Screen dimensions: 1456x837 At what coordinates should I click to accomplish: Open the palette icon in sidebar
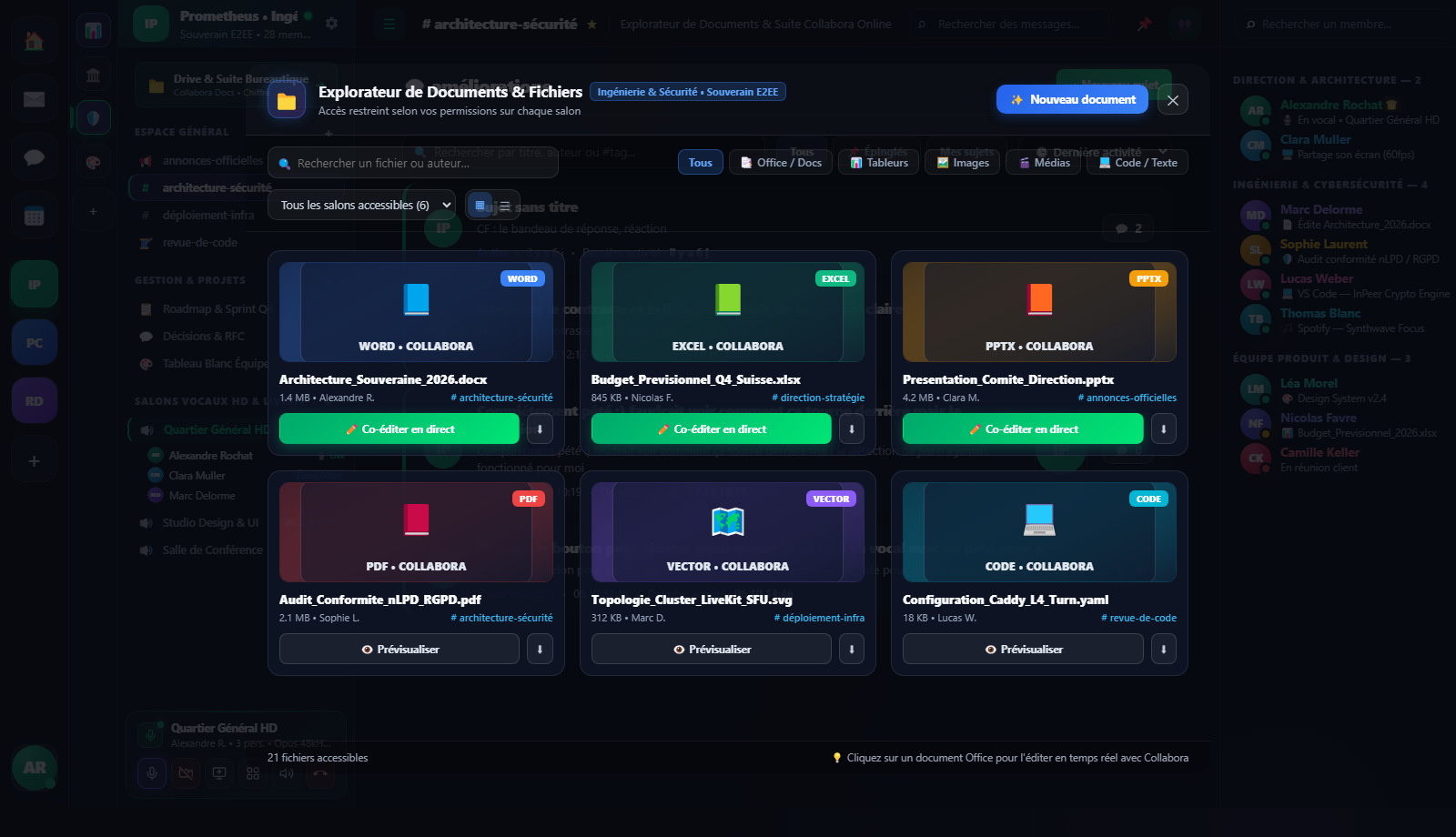pos(93,162)
